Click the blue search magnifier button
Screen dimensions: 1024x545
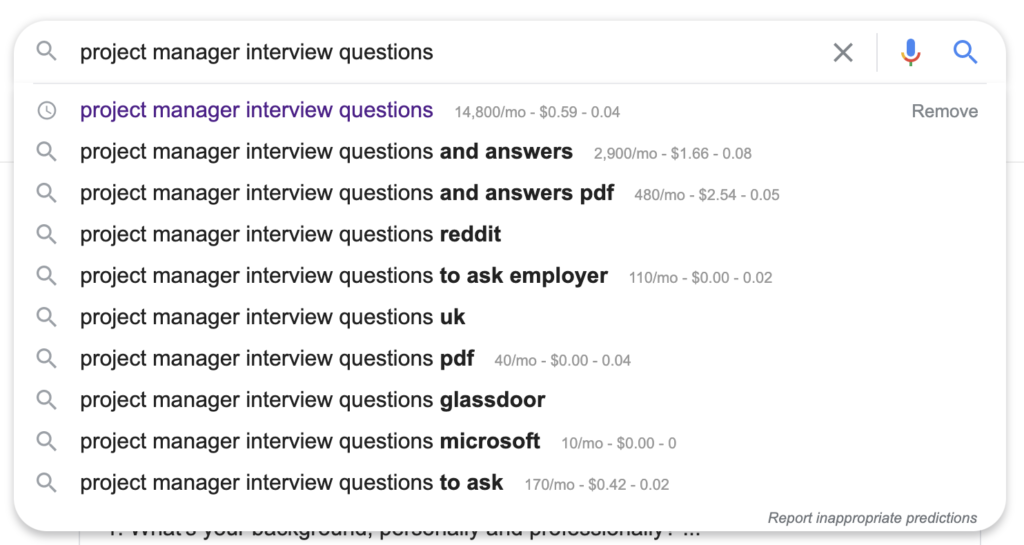click(x=965, y=52)
